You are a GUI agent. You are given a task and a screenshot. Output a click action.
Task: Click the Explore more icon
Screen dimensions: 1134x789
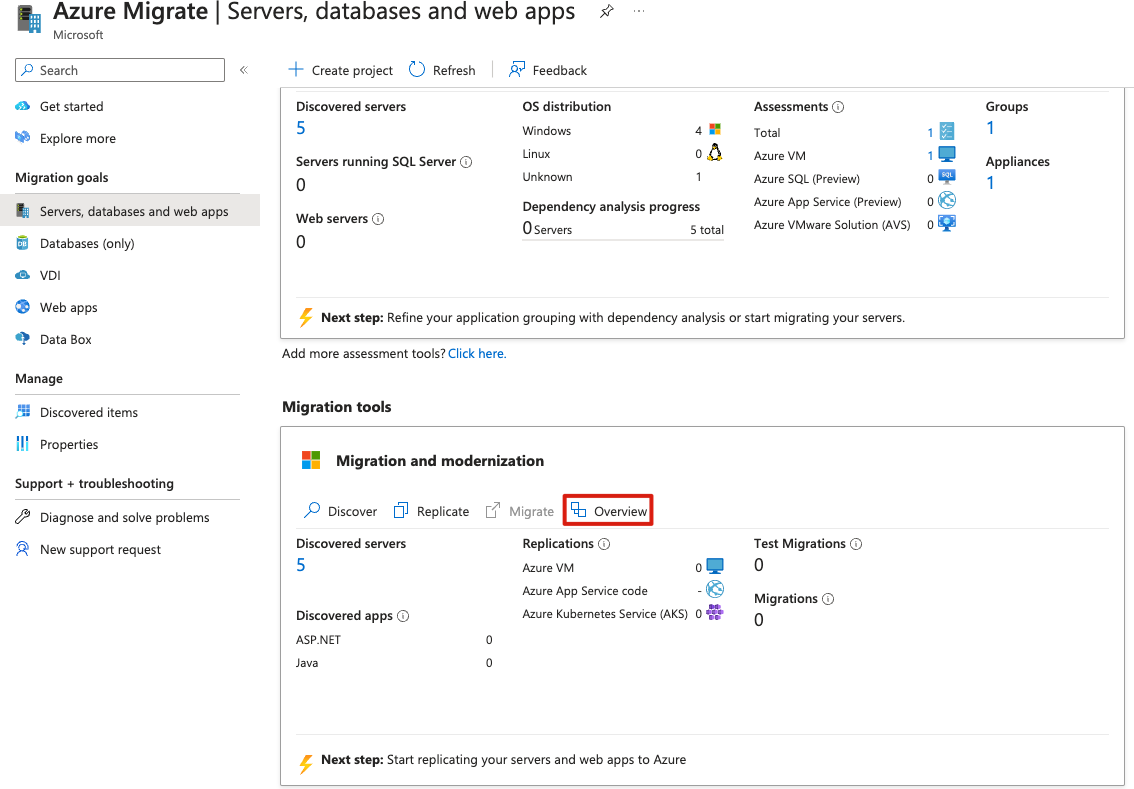[x=22, y=137]
